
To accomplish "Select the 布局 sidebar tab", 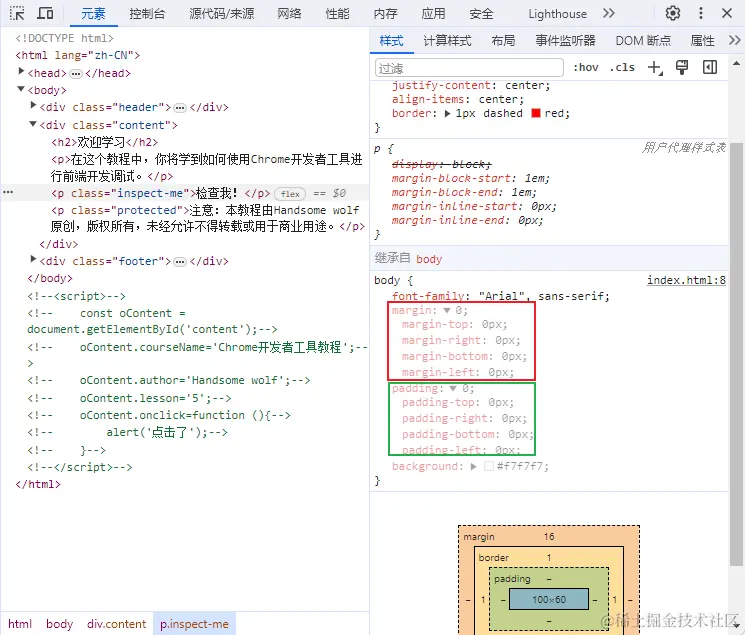I will [x=503, y=41].
